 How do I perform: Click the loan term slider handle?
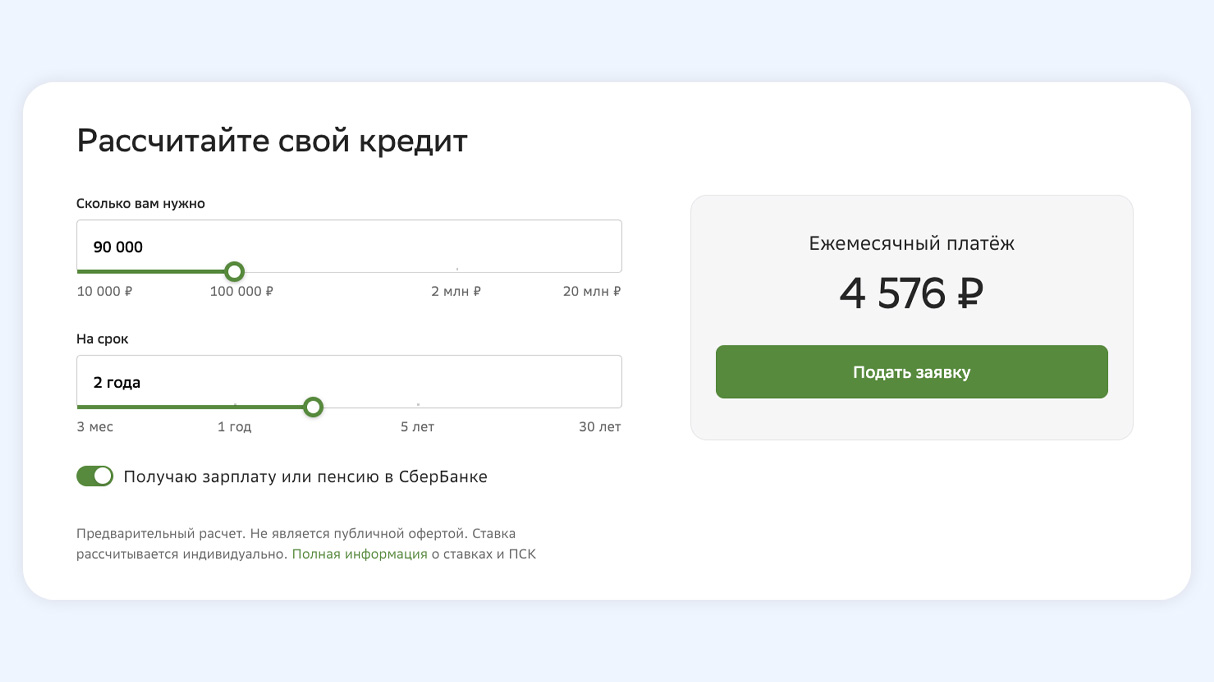[313, 407]
